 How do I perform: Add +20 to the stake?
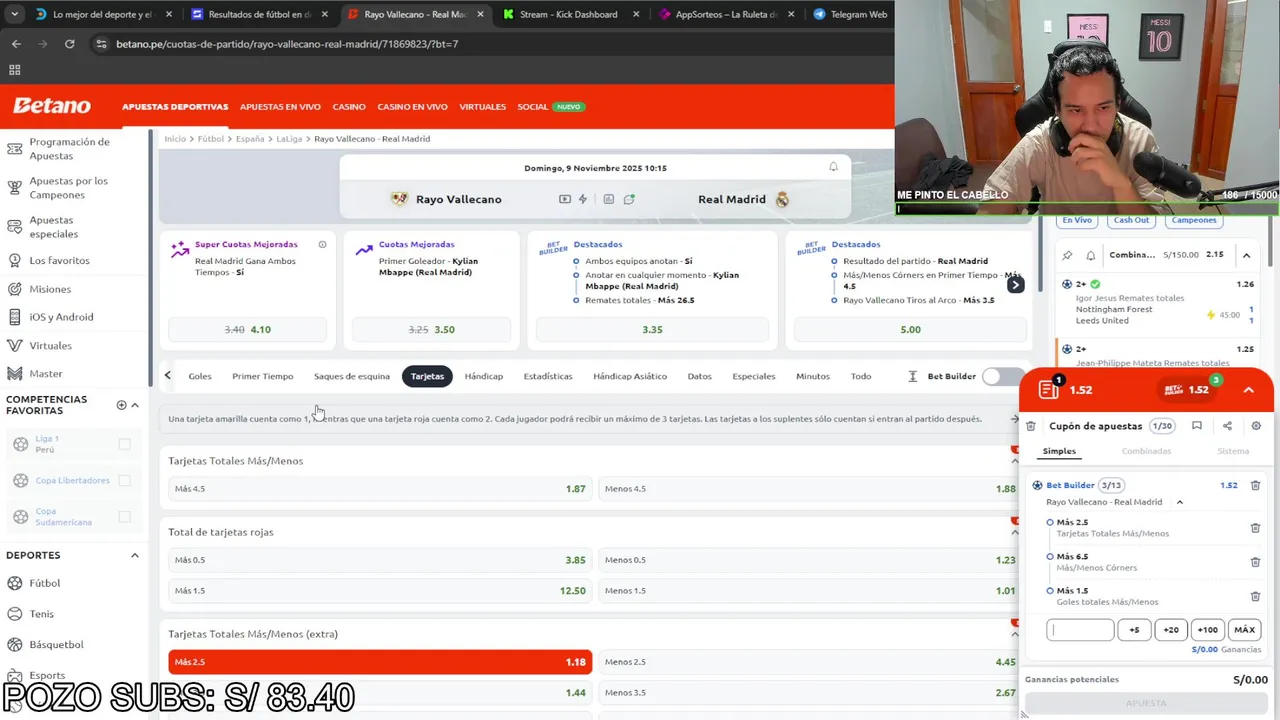click(1171, 630)
